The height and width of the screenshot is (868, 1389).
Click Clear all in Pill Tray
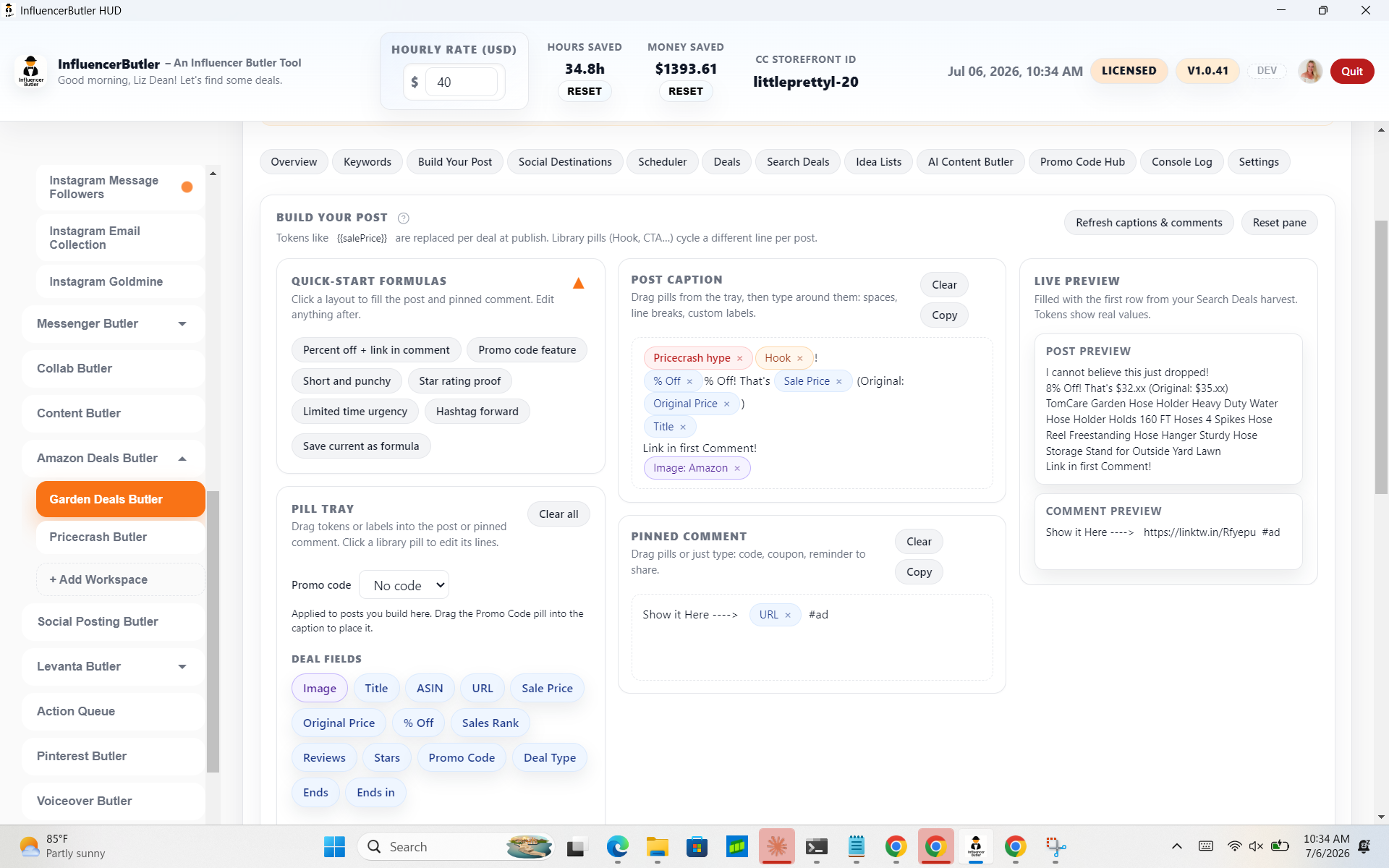tap(558, 514)
